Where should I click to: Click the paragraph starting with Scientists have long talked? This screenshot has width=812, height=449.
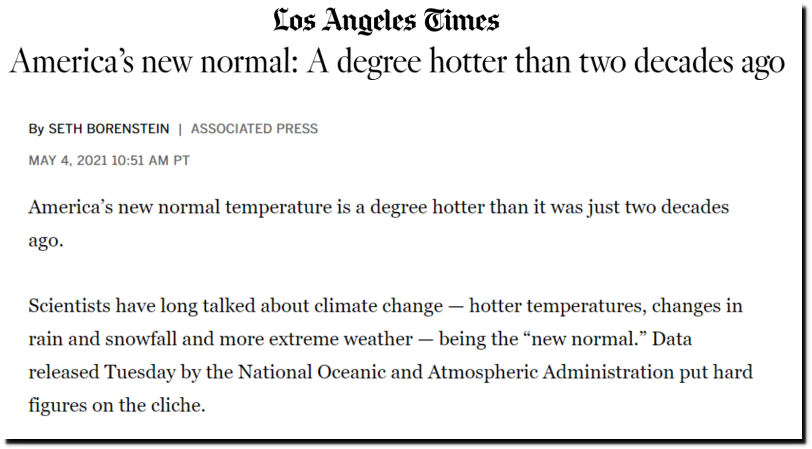(x=390, y=355)
